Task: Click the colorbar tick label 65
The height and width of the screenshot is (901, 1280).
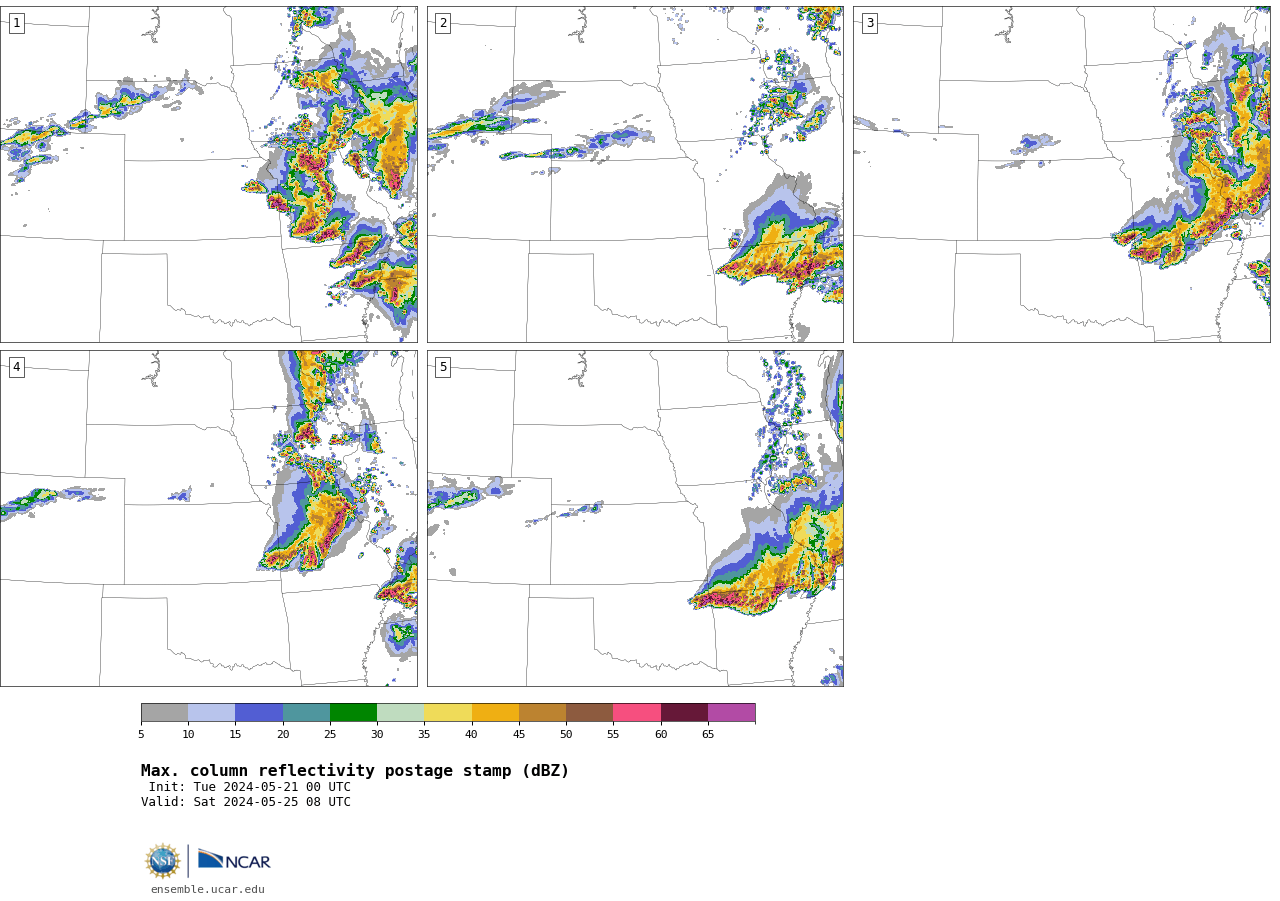Action: (708, 735)
